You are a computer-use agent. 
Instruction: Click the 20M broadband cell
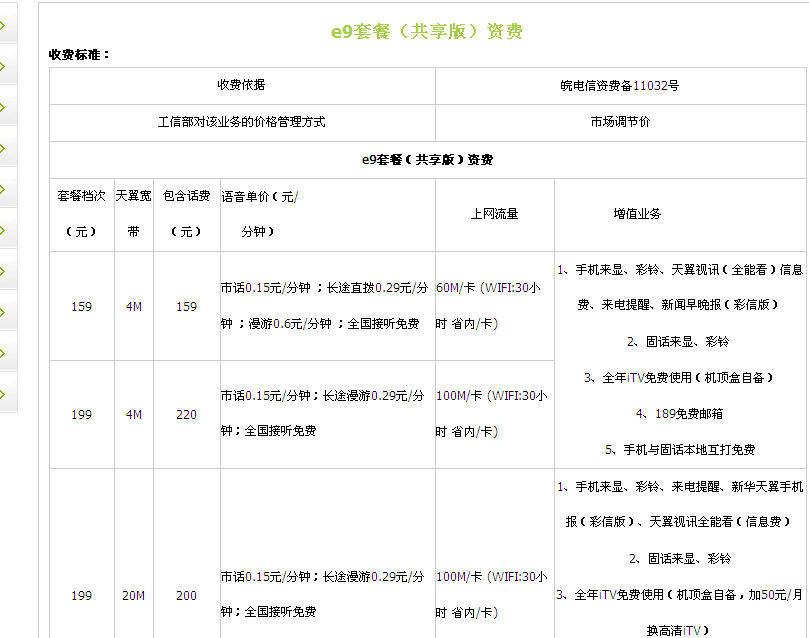tap(133, 596)
